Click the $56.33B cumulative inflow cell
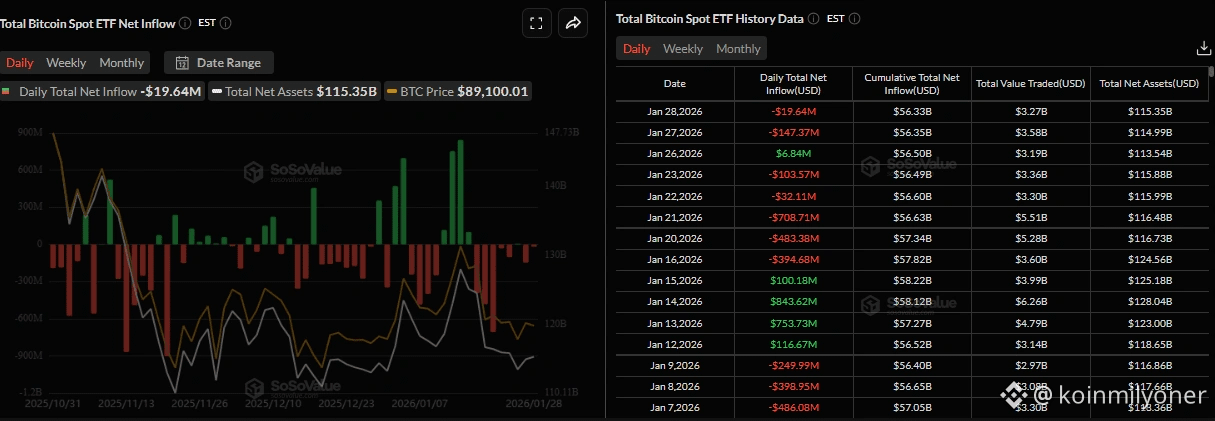The height and width of the screenshot is (421, 1215). tap(912, 111)
